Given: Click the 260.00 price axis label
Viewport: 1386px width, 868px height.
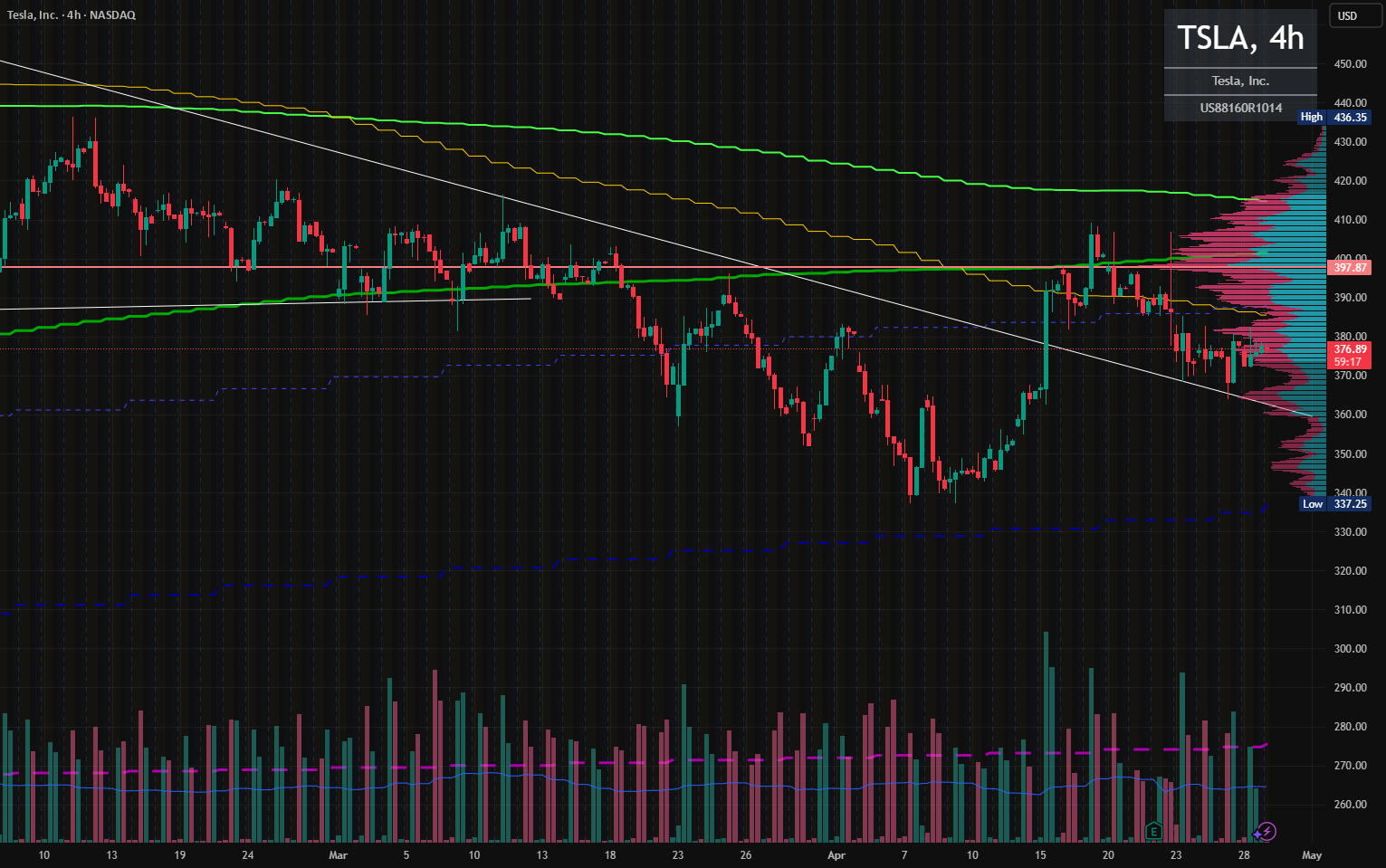Looking at the screenshot, I should click(x=1350, y=805).
